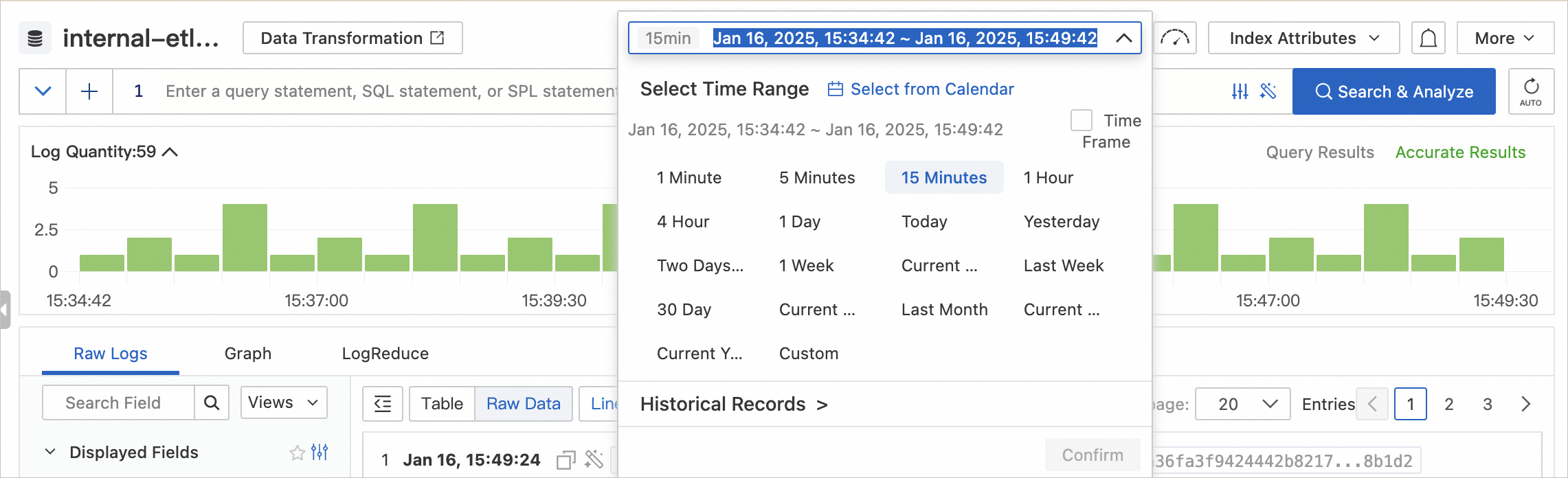Enable the Time Frame checkbox
This screenshot has width=1568, height=478.
pyautogui.click(x=1081, y=120)
